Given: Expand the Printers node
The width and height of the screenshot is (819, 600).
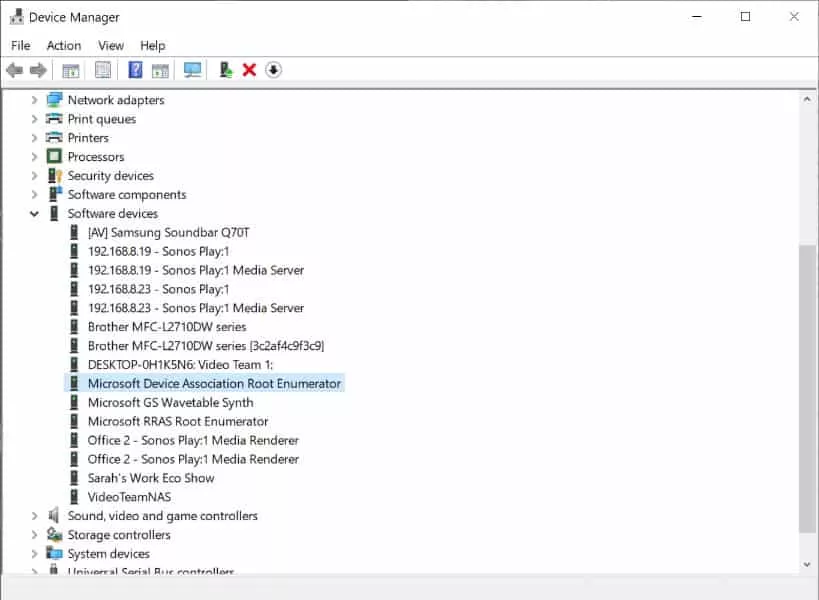Looking at the screenshot, I should (34, 138).
